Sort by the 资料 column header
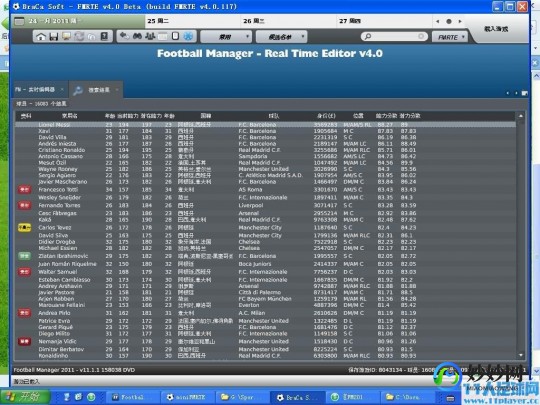This screenshot has width=540, height=405. click(26, 116)
